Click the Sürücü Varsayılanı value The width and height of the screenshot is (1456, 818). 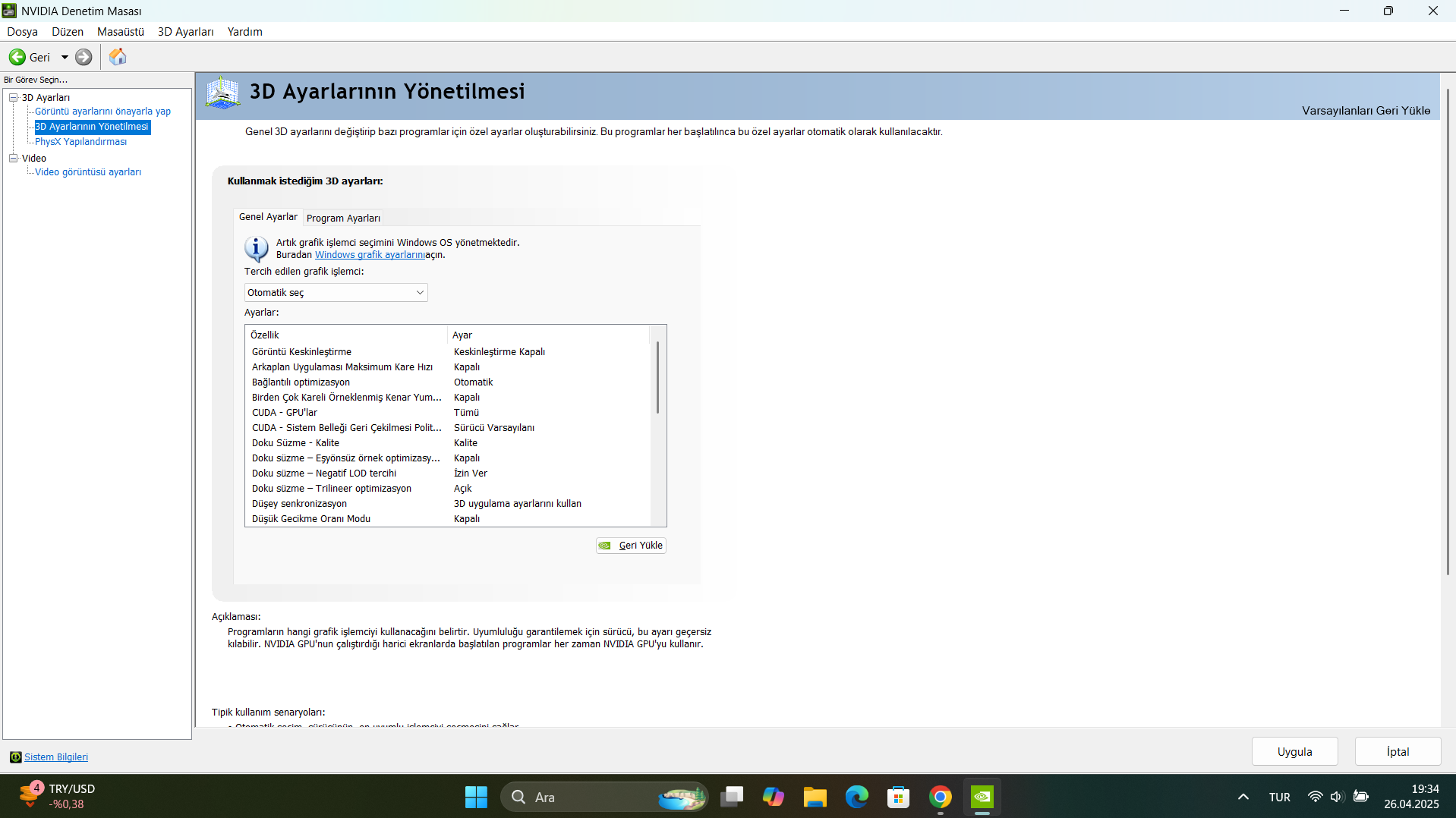(494, 428)
